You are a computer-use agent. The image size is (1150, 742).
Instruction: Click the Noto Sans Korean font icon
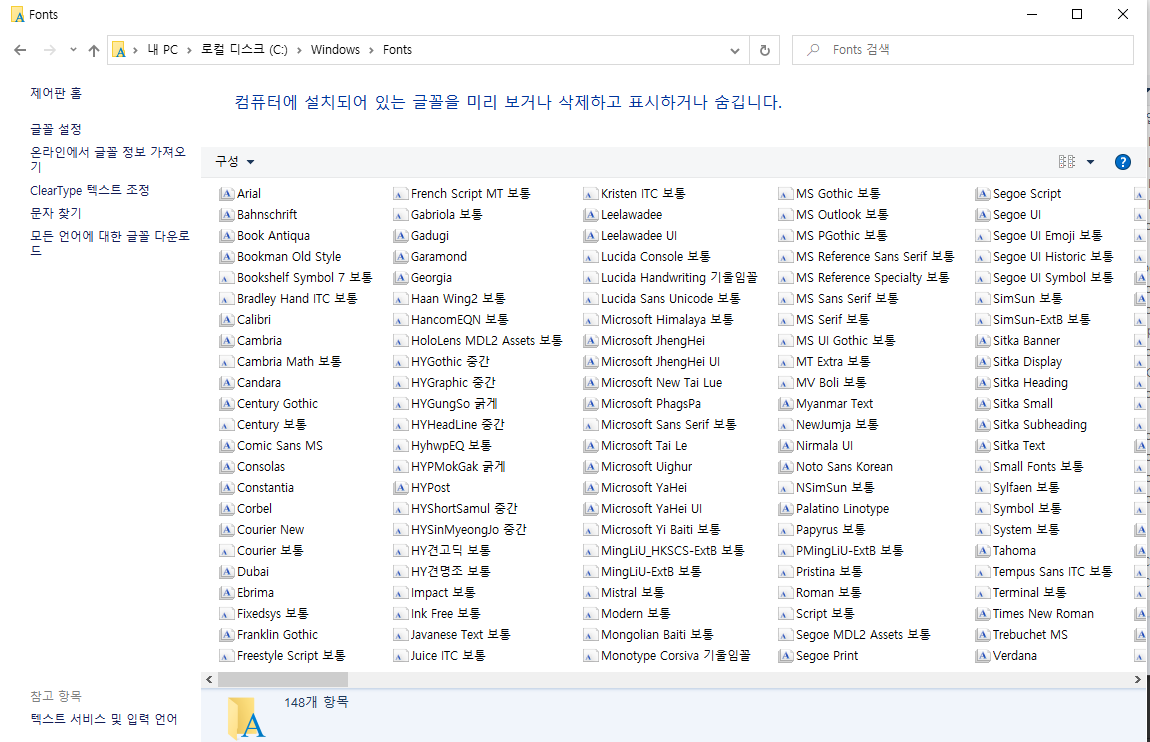point(785,467)
